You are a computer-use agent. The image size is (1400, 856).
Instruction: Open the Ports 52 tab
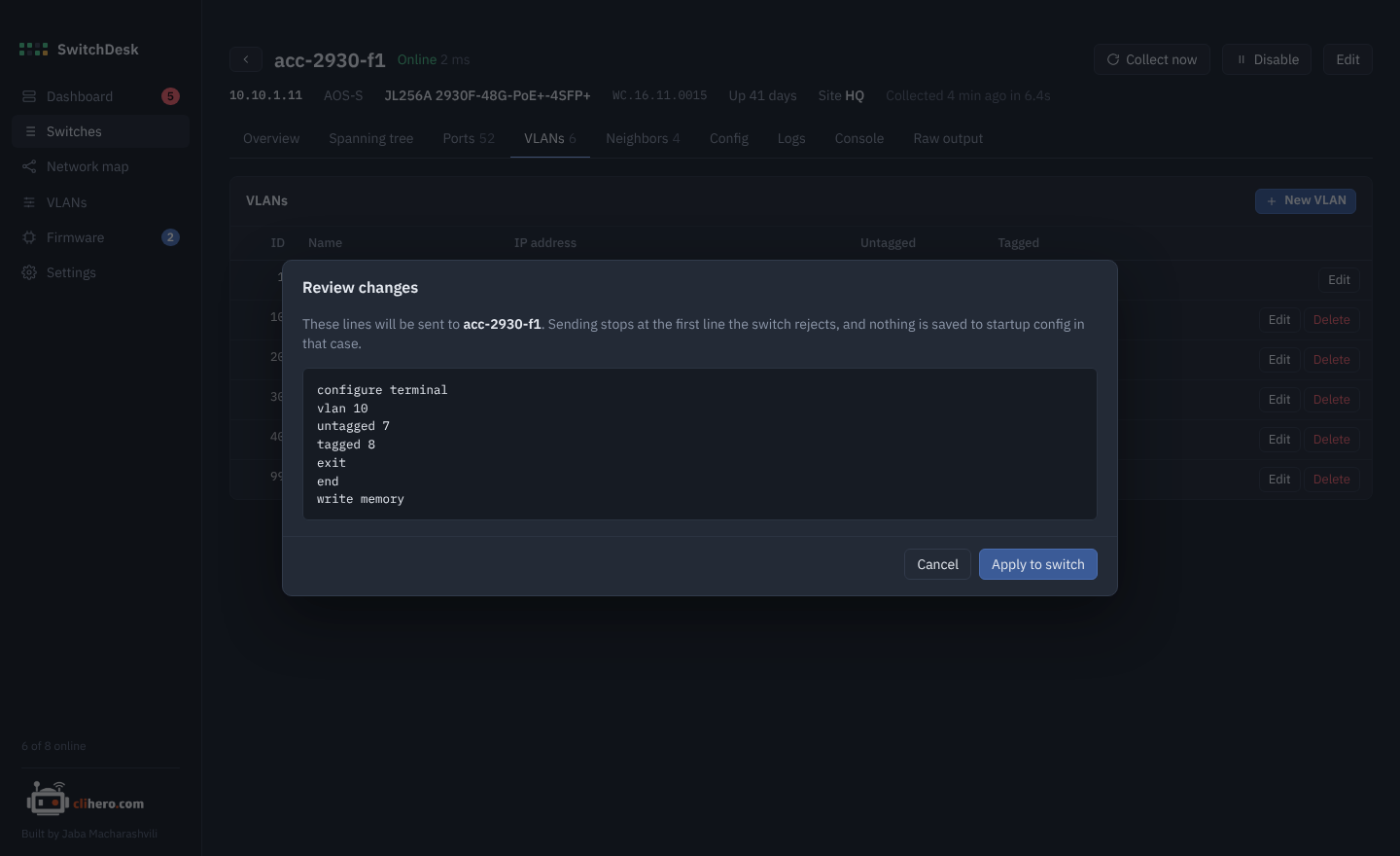point(469,138)
